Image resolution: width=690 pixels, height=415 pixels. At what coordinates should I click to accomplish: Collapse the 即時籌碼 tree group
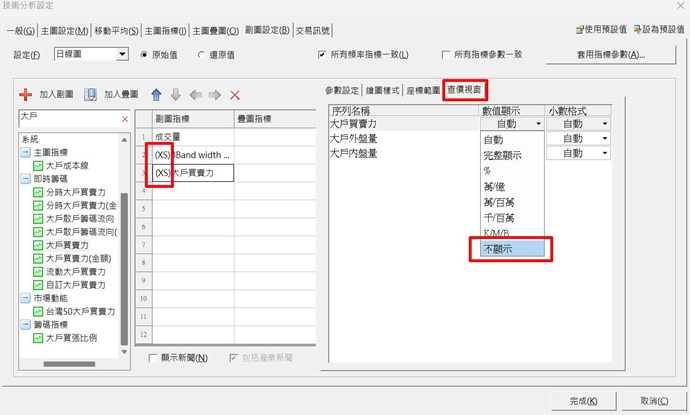click(24, 179)
